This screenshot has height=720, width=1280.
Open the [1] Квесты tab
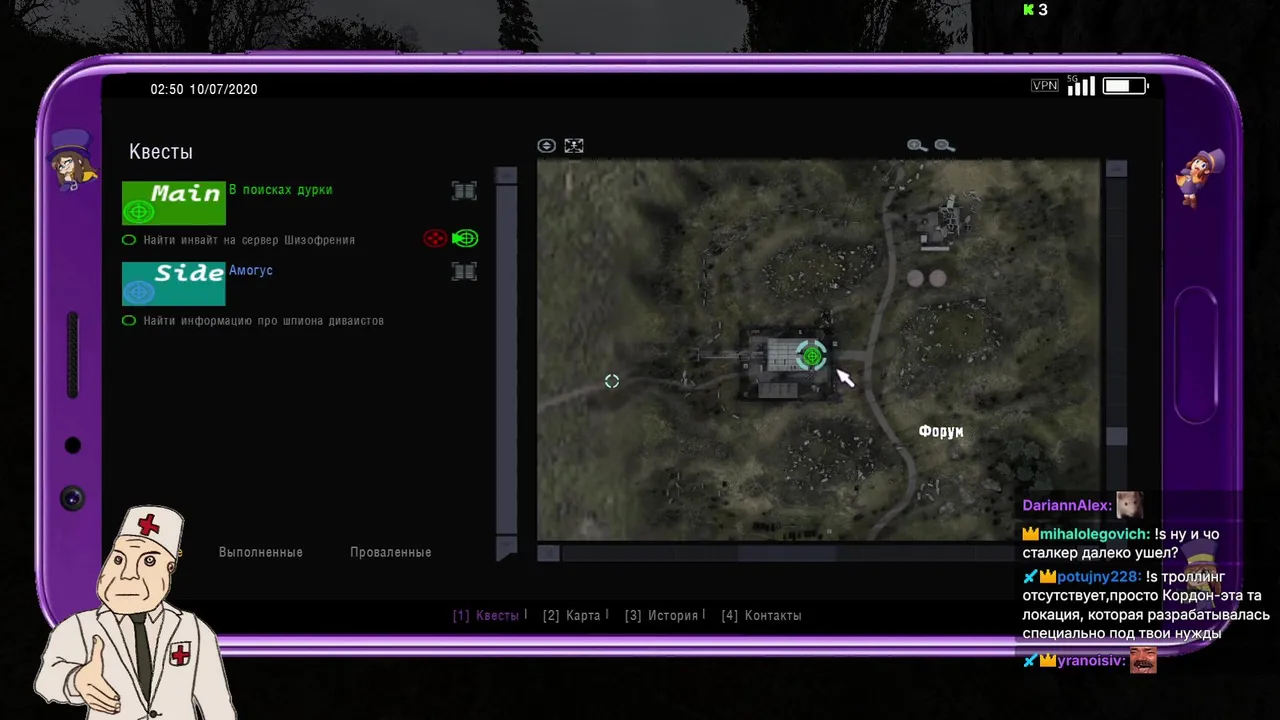point(487,616)
